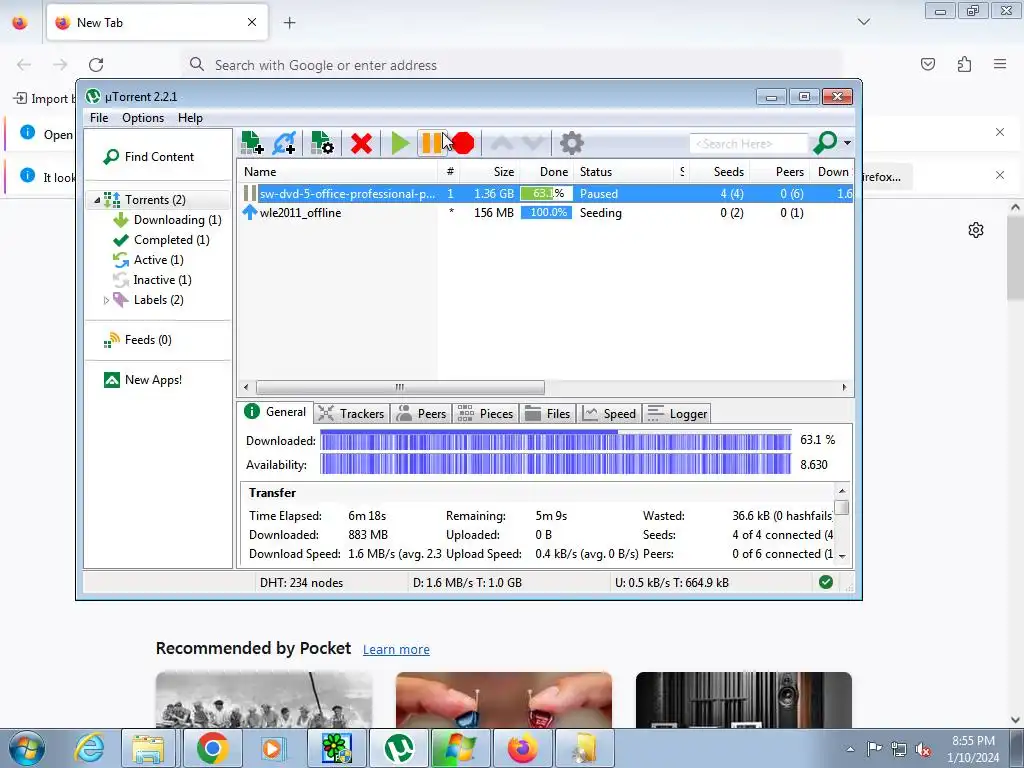Click the horizontal scrollbar of the torrent list

tap(400, 387)
